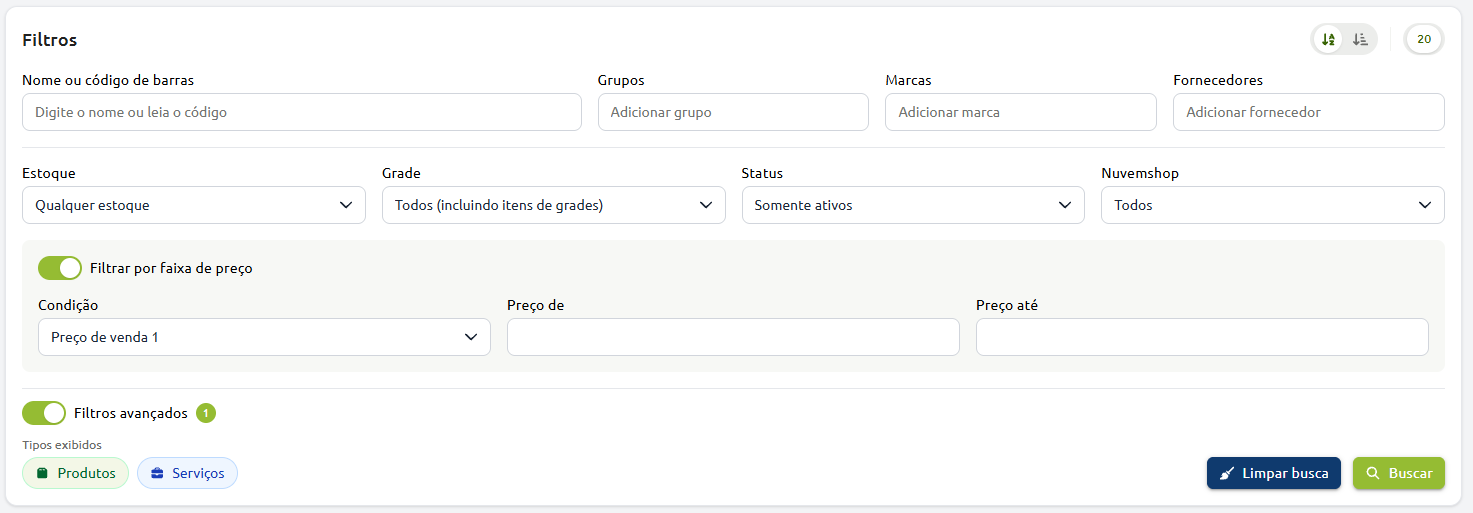Click the Limpar busca button
The height and width of the screenshot is (513, 1473).
tap(1274, 473)
